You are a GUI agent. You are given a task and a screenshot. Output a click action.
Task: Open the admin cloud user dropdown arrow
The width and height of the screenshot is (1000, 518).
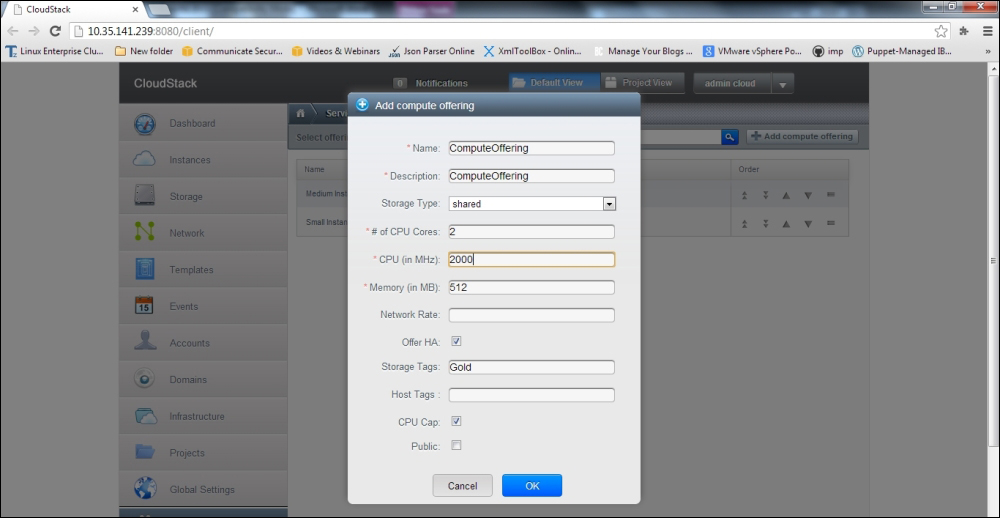click(x=782, y=85)
